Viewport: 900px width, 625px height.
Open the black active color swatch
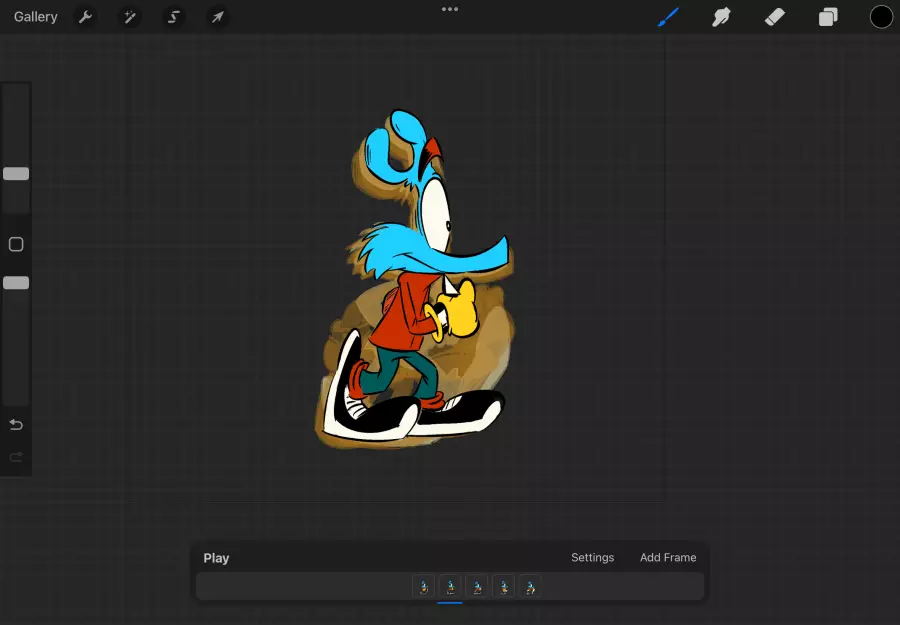pos(881,17)
